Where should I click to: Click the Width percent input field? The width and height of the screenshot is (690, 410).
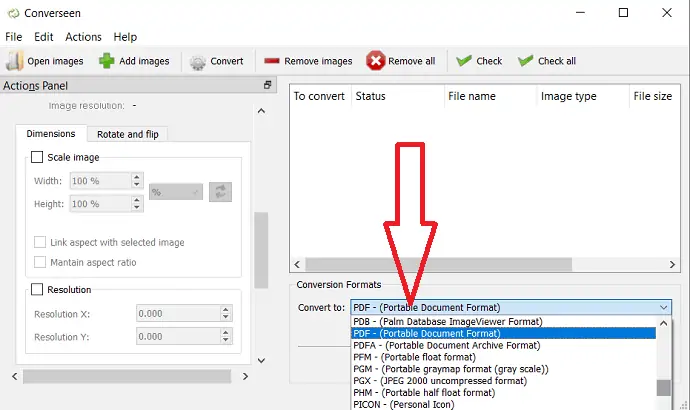tap(100, 181)
